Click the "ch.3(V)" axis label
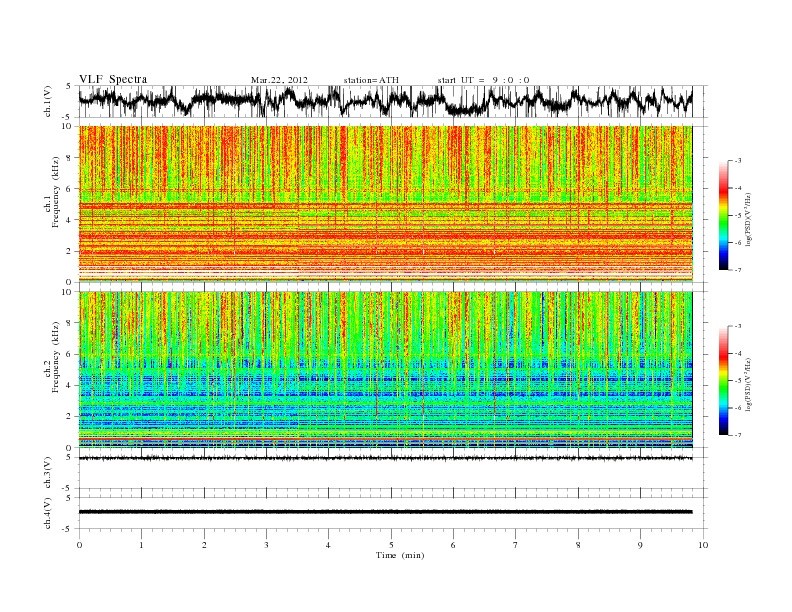792x612 pixels. click(x=48, y=473)
